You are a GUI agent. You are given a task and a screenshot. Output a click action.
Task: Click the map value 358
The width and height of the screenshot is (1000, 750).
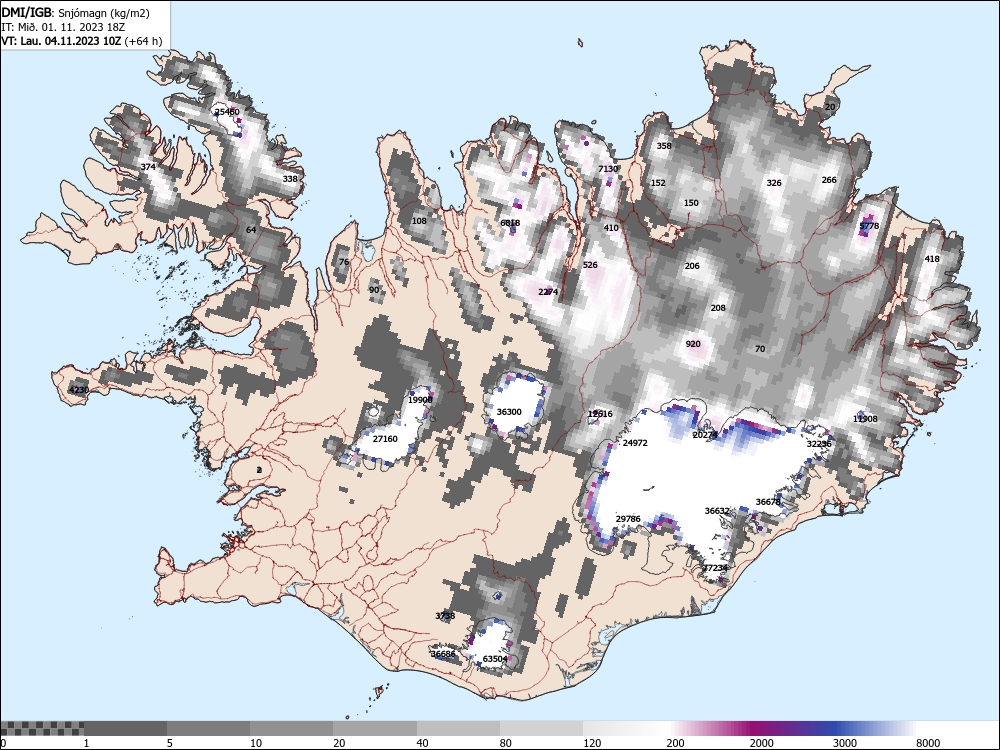point(664,145)
